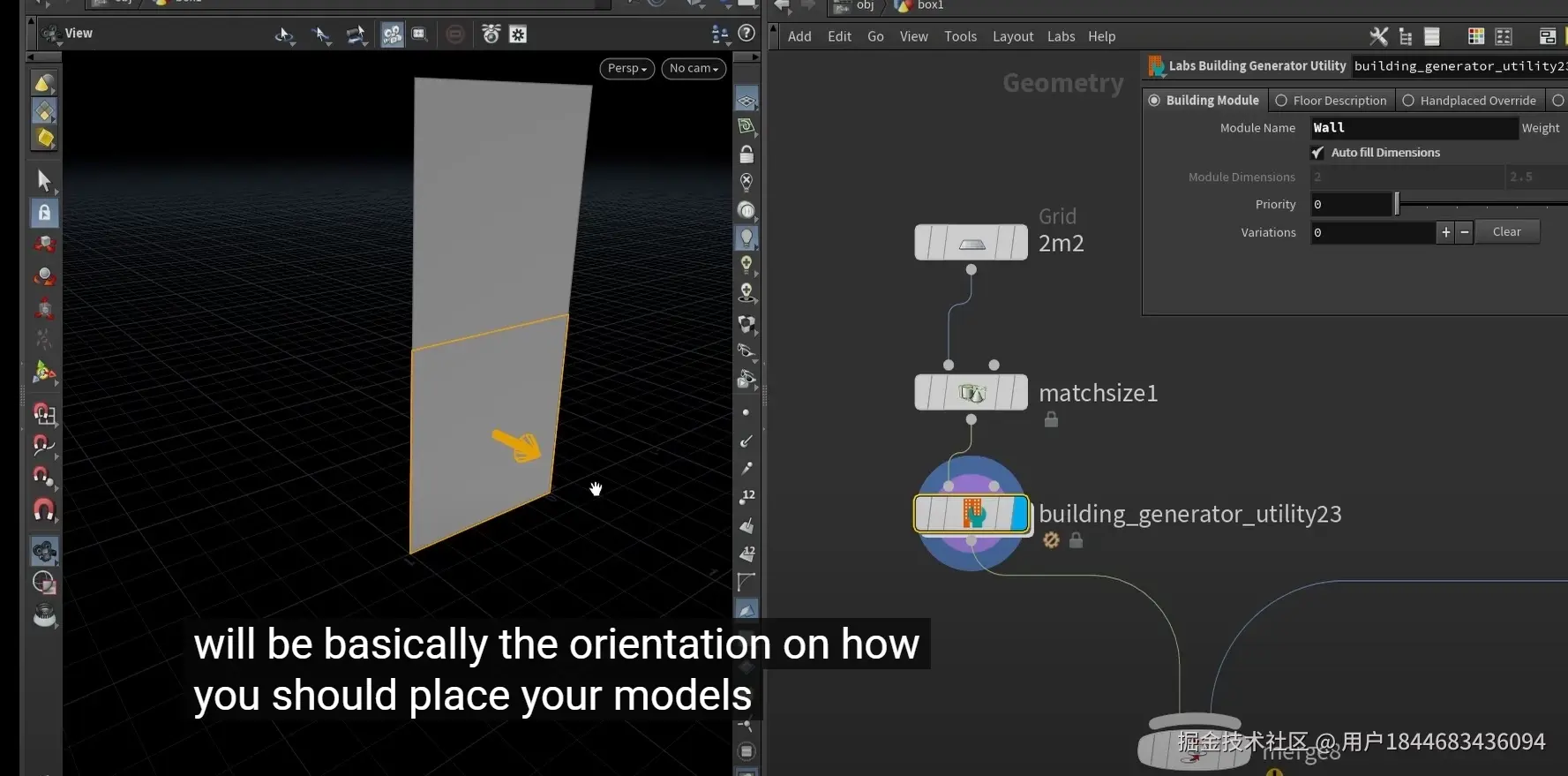The width and height of the screenshot is (1568, 776).
Task: Open the Help menu in network editor
Action: tap(1101, 36)
